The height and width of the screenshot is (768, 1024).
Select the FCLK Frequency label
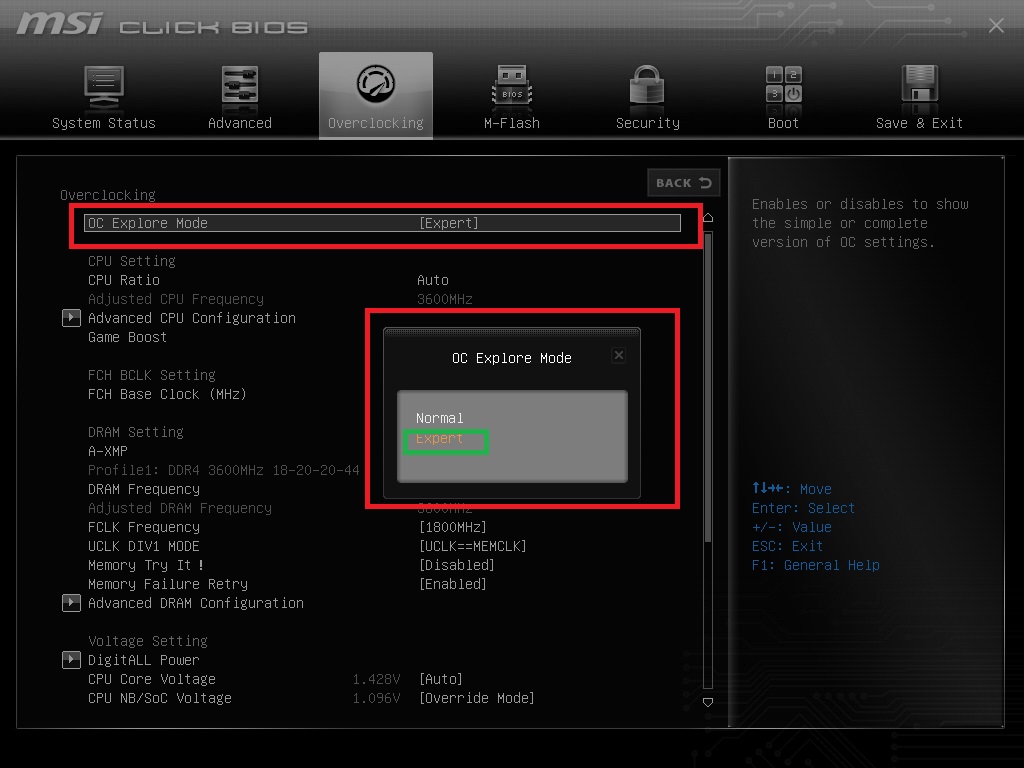[x=144, y=527]
